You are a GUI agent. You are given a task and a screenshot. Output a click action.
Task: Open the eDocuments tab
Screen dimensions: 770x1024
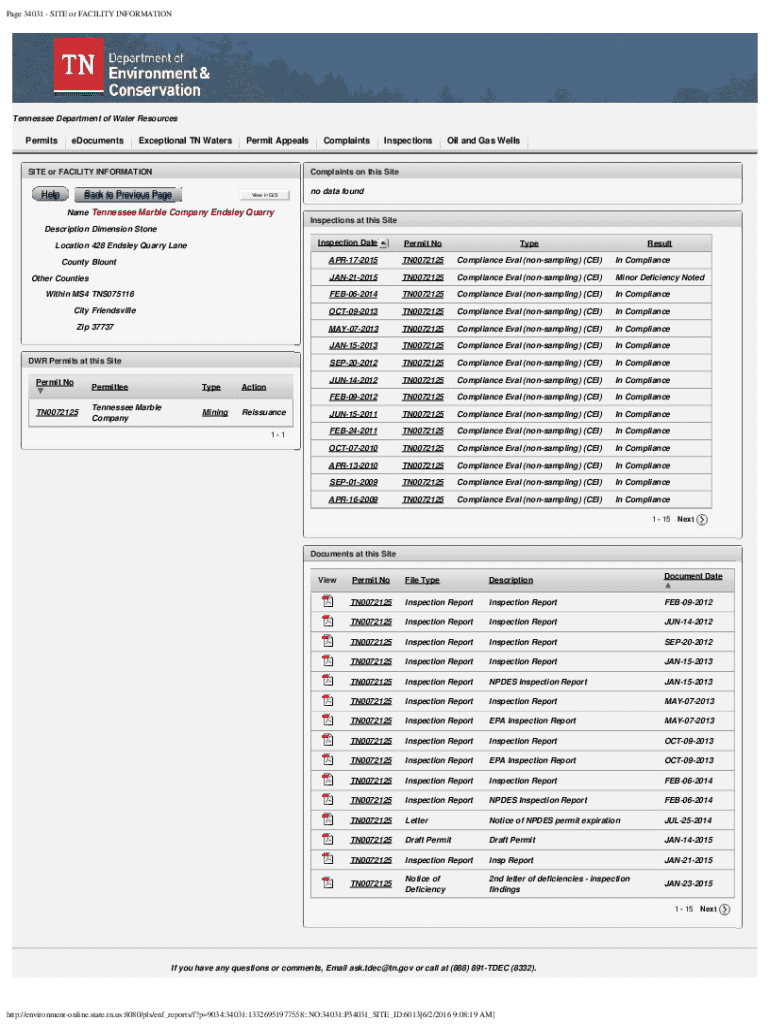pyautogui.click(x=97, y=141)
